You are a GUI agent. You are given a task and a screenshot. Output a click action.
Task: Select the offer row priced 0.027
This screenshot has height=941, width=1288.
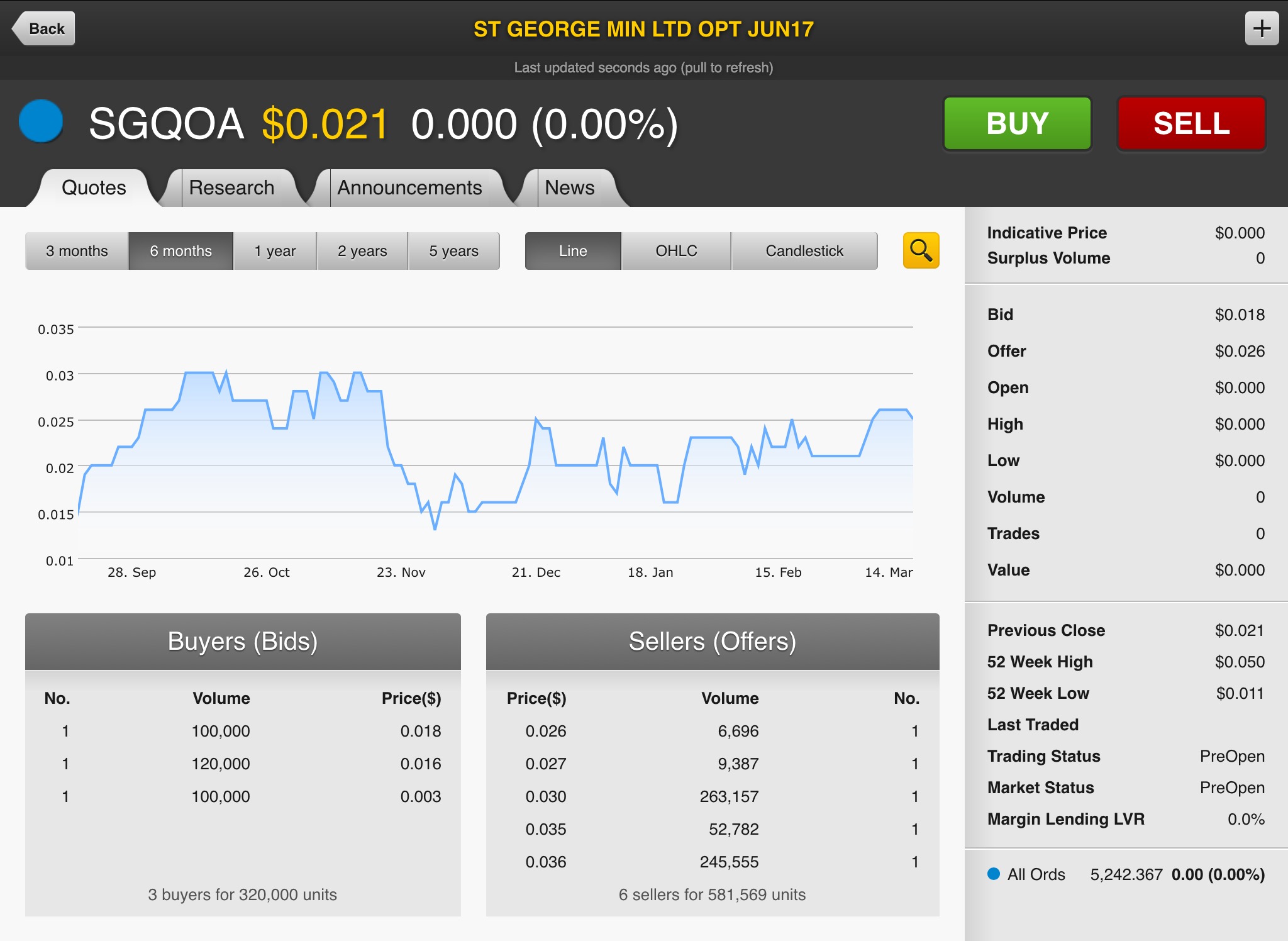coord(713,764)
